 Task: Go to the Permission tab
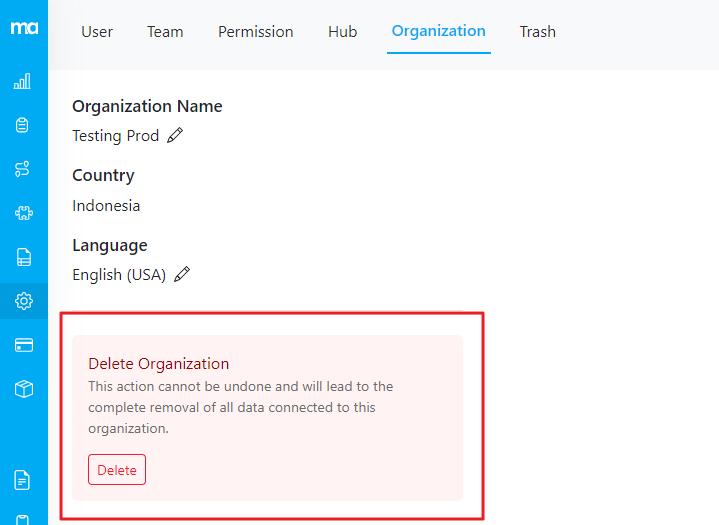pos(256,32)
